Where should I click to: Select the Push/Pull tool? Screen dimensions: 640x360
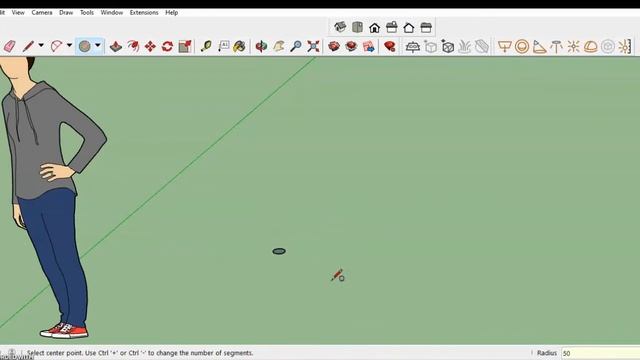[116, 46]
